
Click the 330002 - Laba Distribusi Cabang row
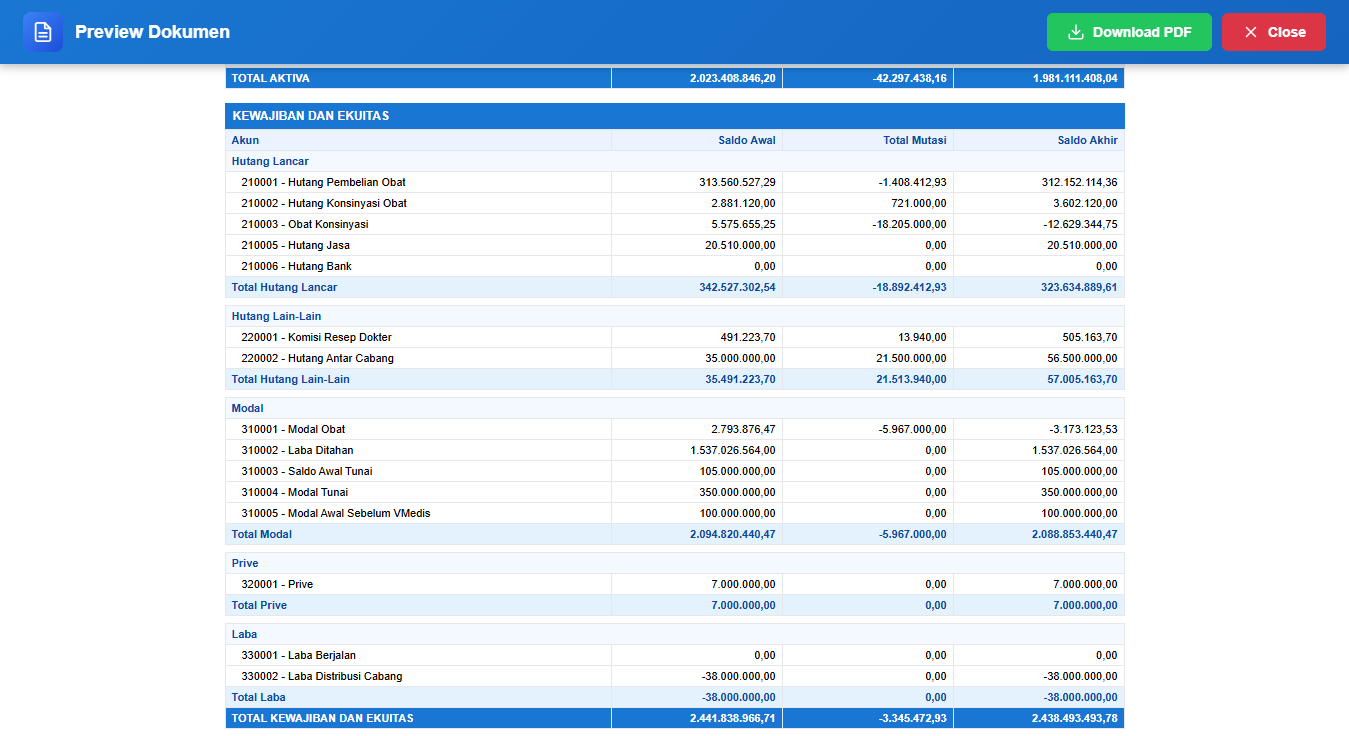click(x=675, y=676)
